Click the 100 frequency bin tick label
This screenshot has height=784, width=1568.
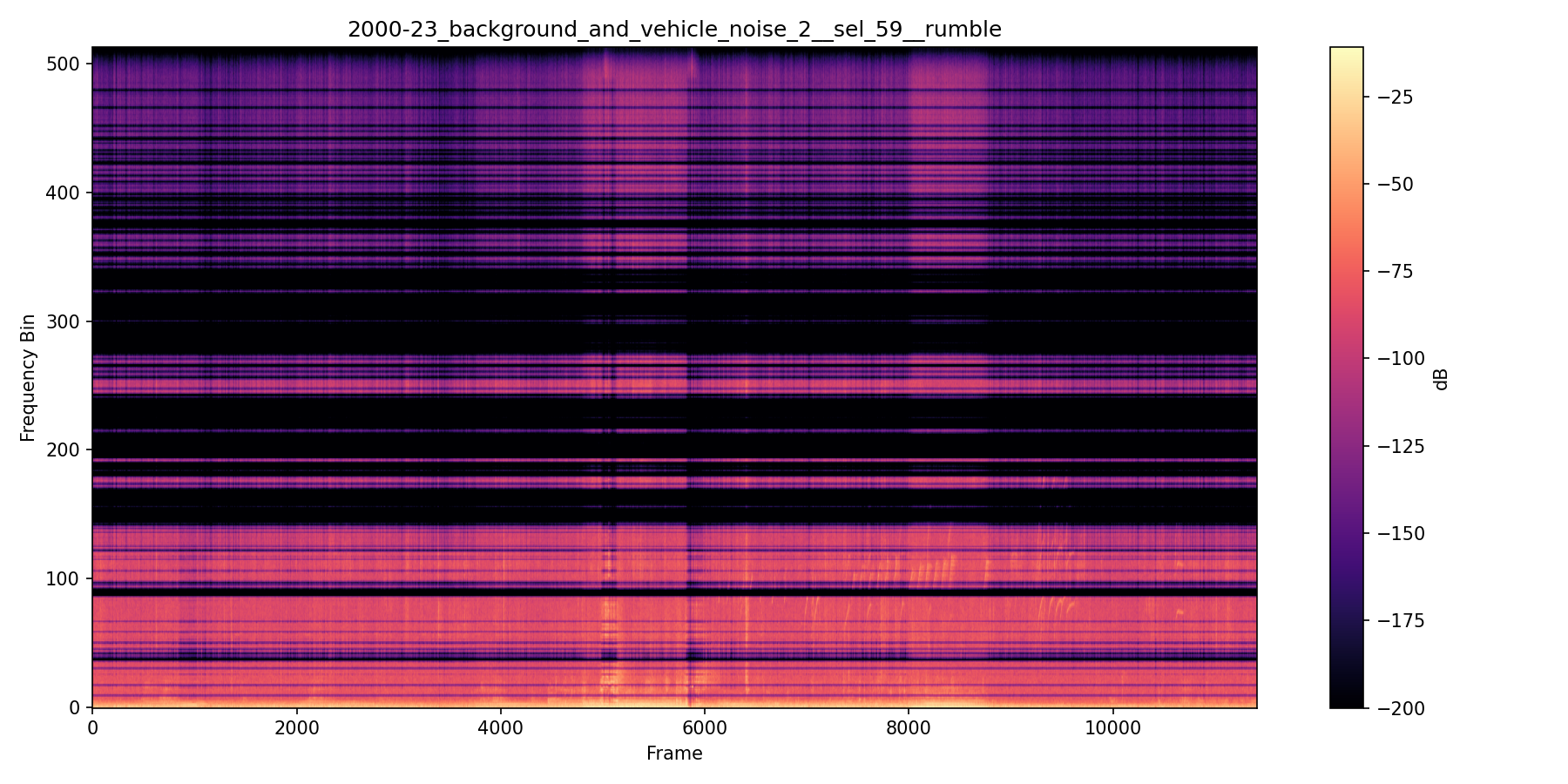click(x=60, y=578)
